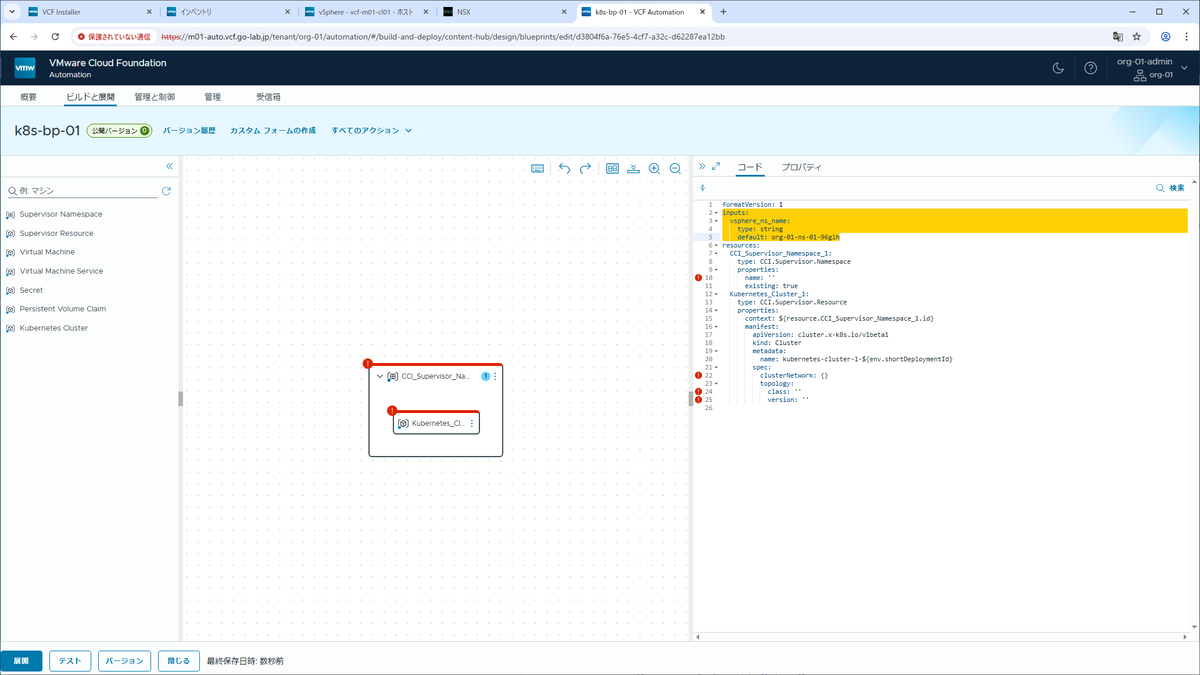Image resolution: width=1200 pixels, height=675 pixels.
Task: Refresh the resource type list
Action: pyautogui.click(x=166, y=190)
